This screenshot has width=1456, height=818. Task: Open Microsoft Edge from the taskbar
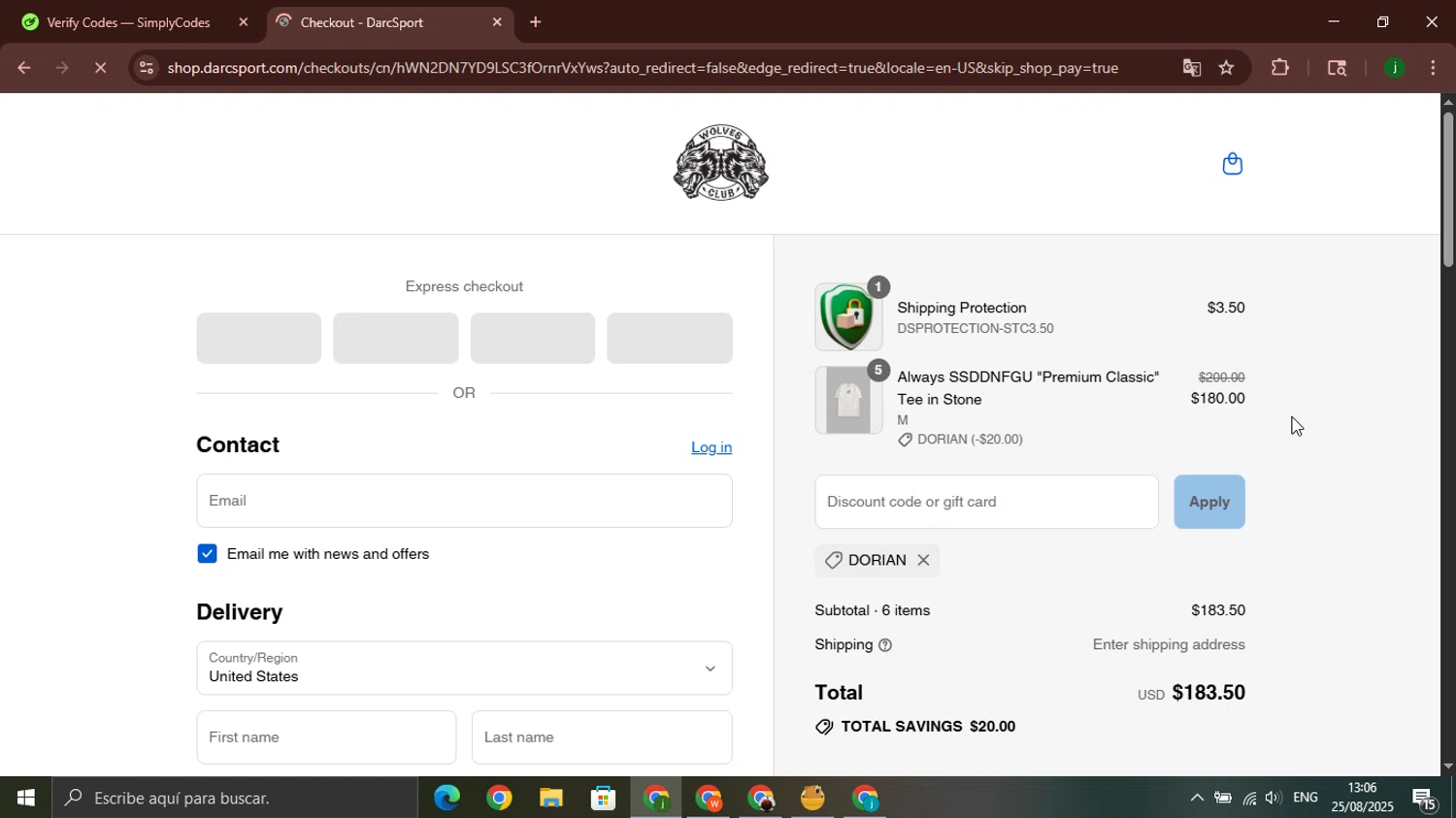coord(447,798)
